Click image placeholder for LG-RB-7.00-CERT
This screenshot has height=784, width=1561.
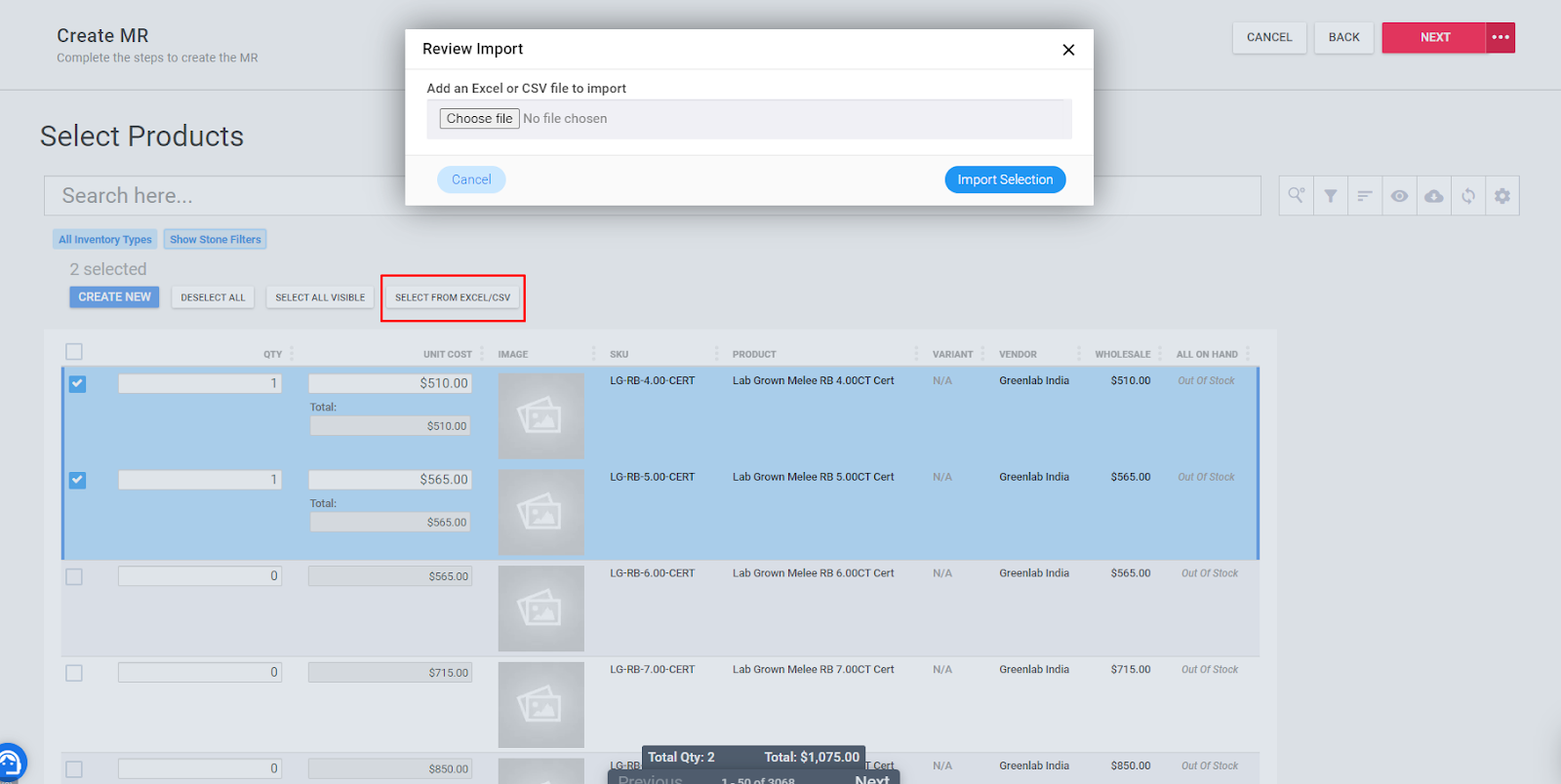coord(541,705)
